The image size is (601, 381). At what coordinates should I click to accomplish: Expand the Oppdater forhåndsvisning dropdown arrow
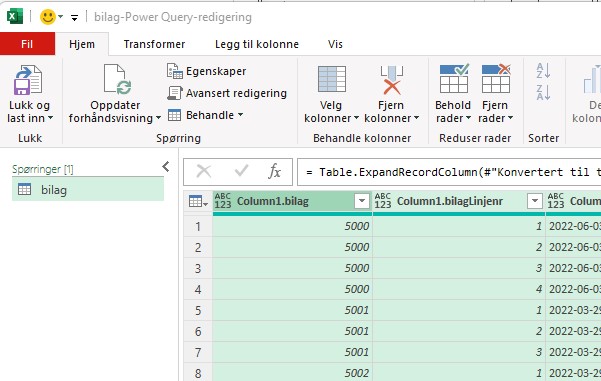[x=158, y=118]
